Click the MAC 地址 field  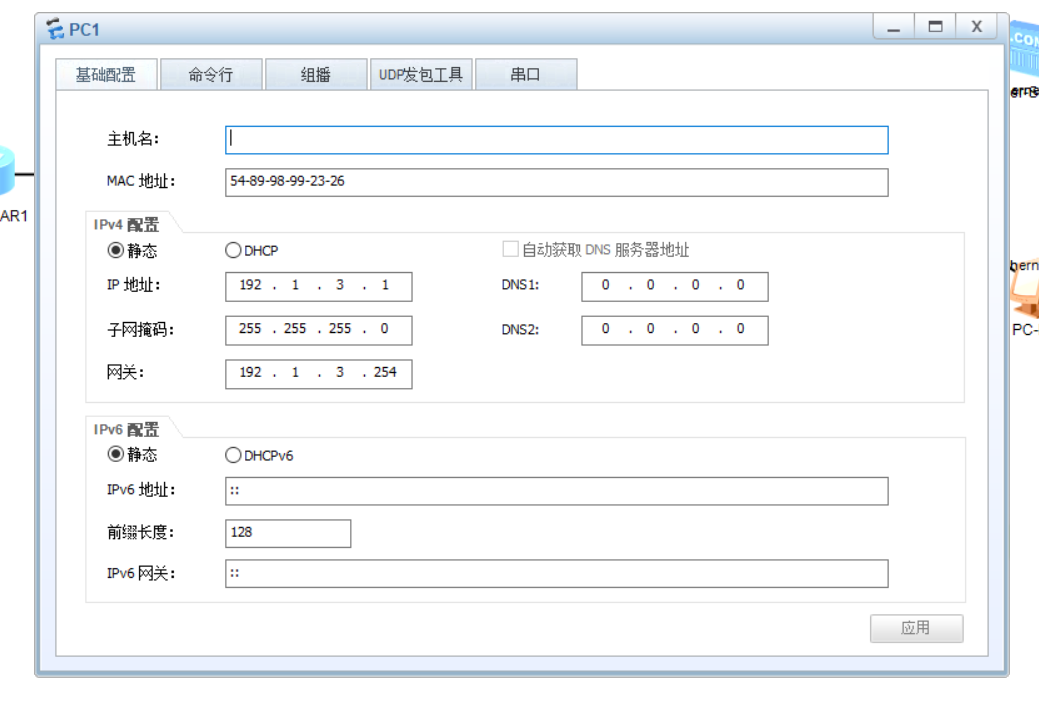click(x=556, y=182)
